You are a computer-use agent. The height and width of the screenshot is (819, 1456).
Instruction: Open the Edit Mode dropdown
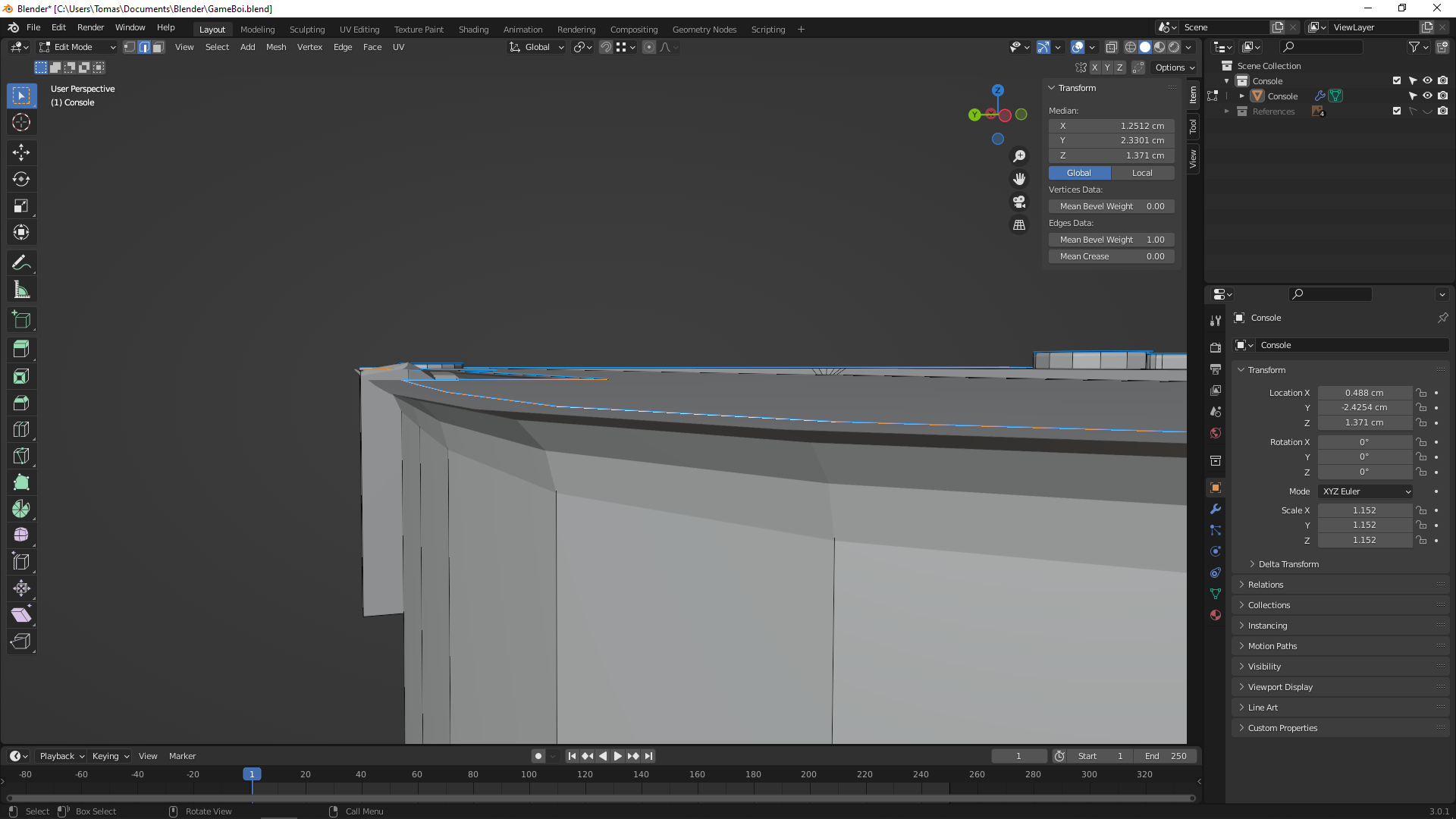click(77, 47)
